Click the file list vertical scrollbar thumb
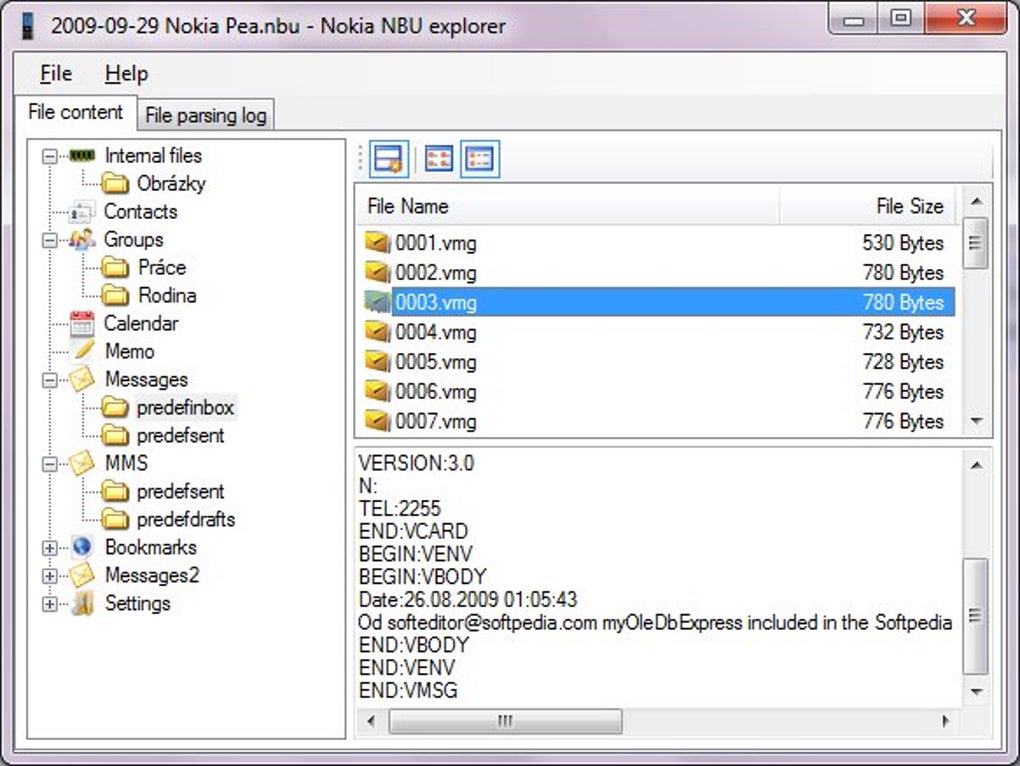 (x=975, y=243)
